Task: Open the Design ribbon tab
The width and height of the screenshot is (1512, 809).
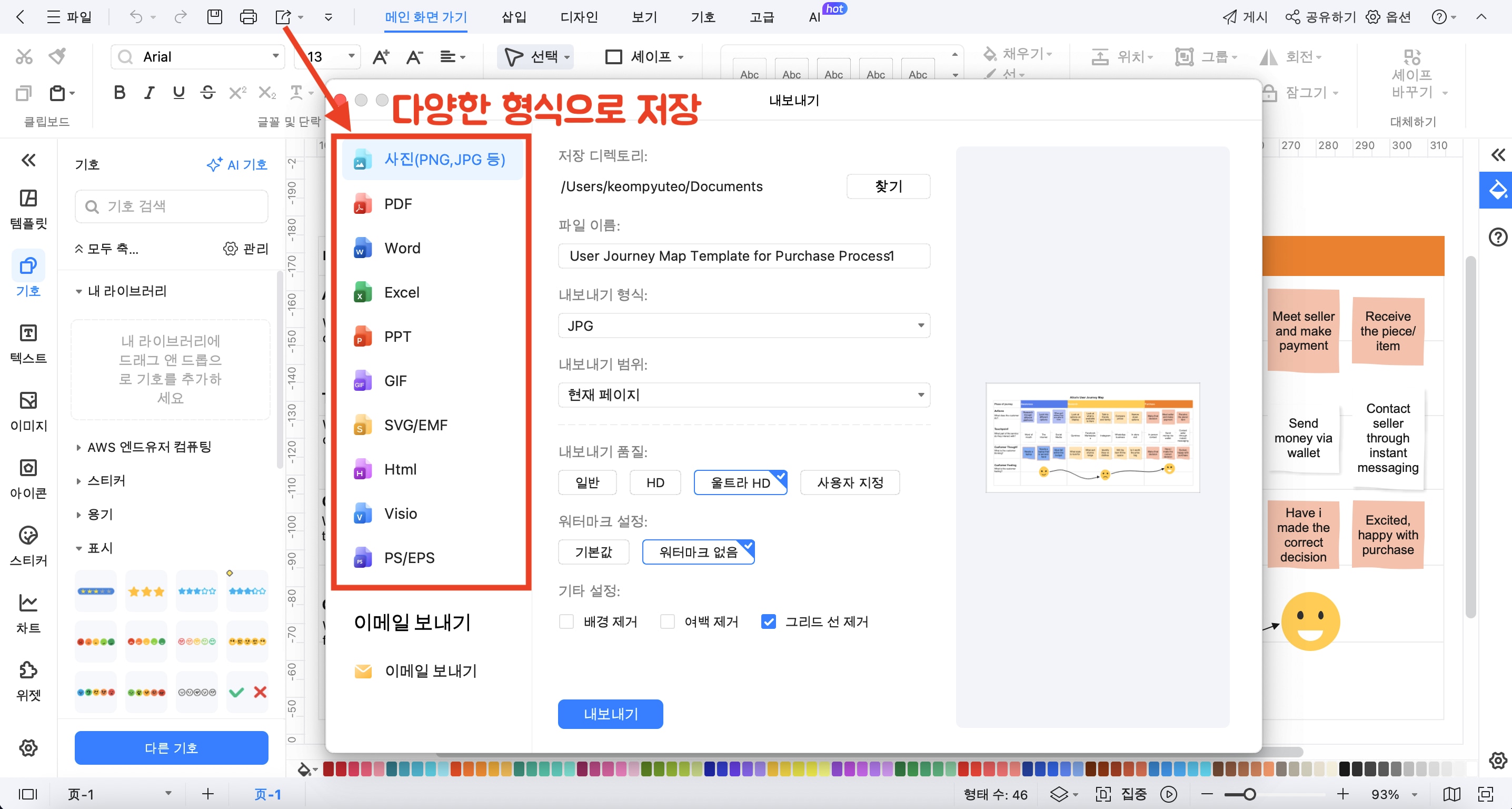Action: 579,17
